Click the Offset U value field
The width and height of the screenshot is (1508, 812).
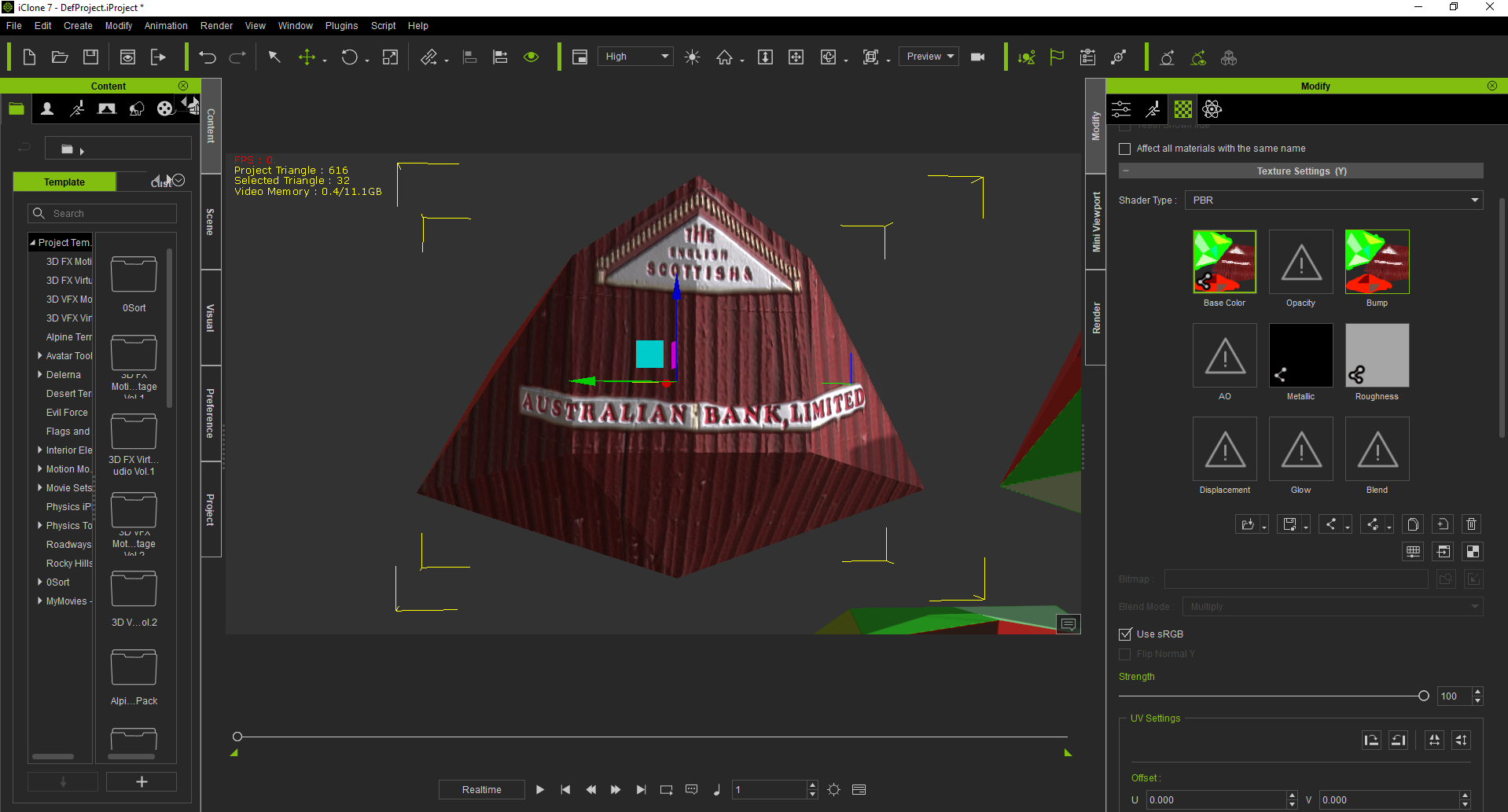pos(1216,800)
